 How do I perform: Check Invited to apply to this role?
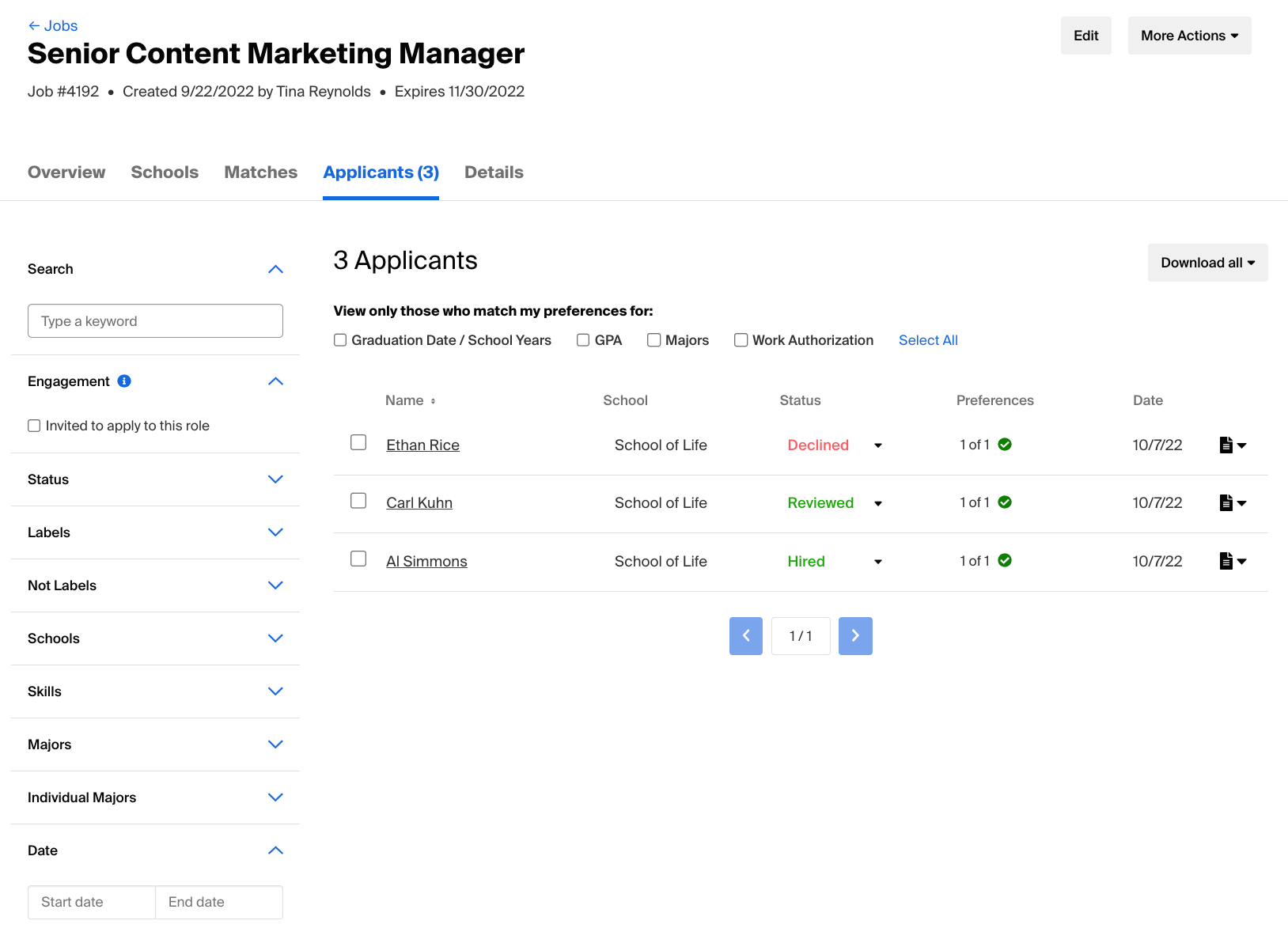(34, 426)
